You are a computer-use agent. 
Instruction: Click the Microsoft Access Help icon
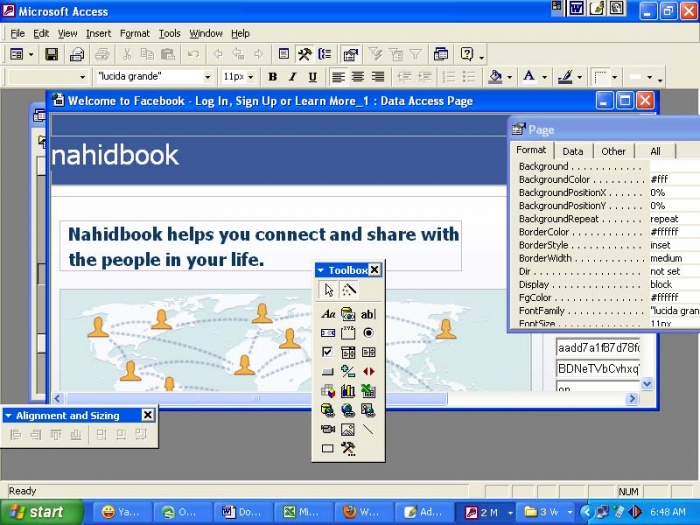pyautogui.click(x=467, y=54)
